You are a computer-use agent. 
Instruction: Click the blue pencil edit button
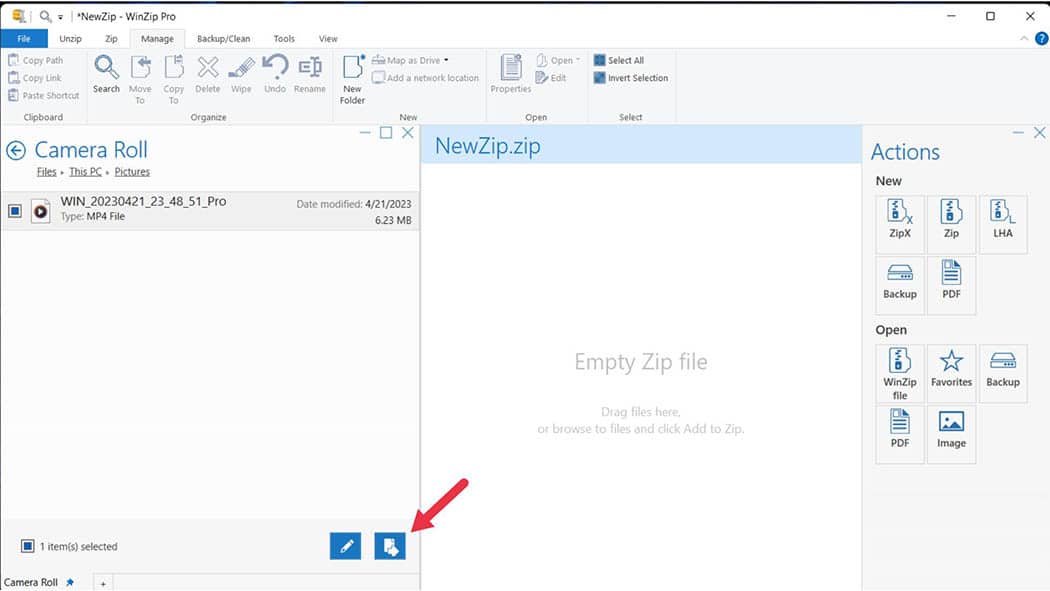[x=346, y=546]
